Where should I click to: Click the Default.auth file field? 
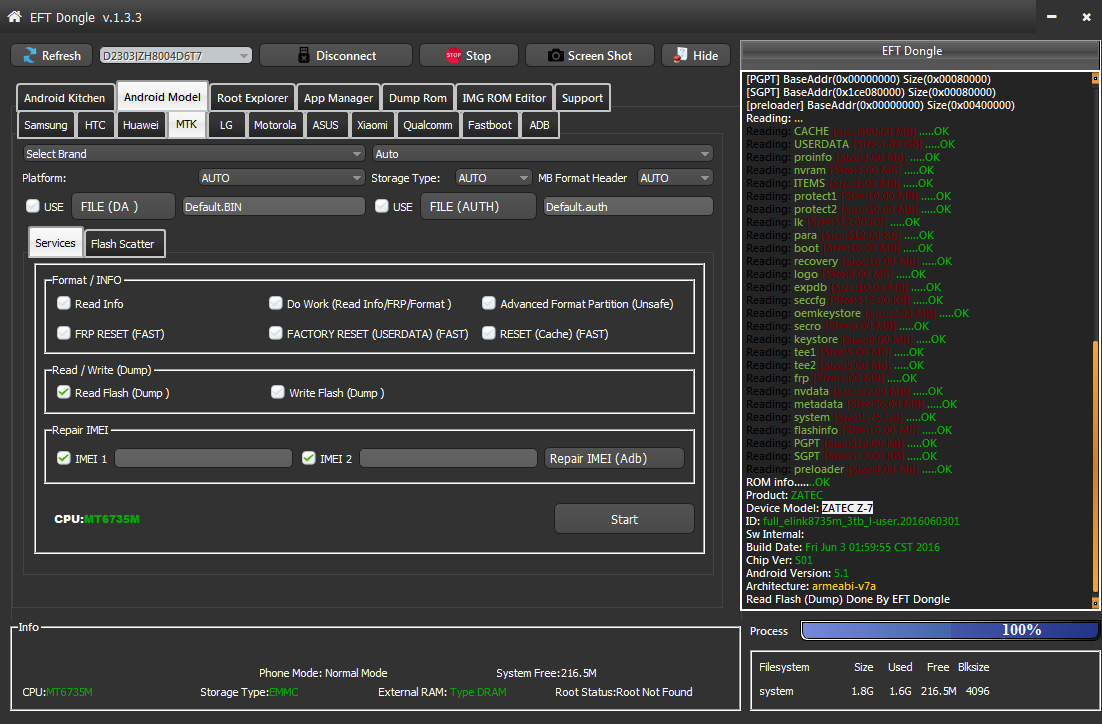coord(628,206)
